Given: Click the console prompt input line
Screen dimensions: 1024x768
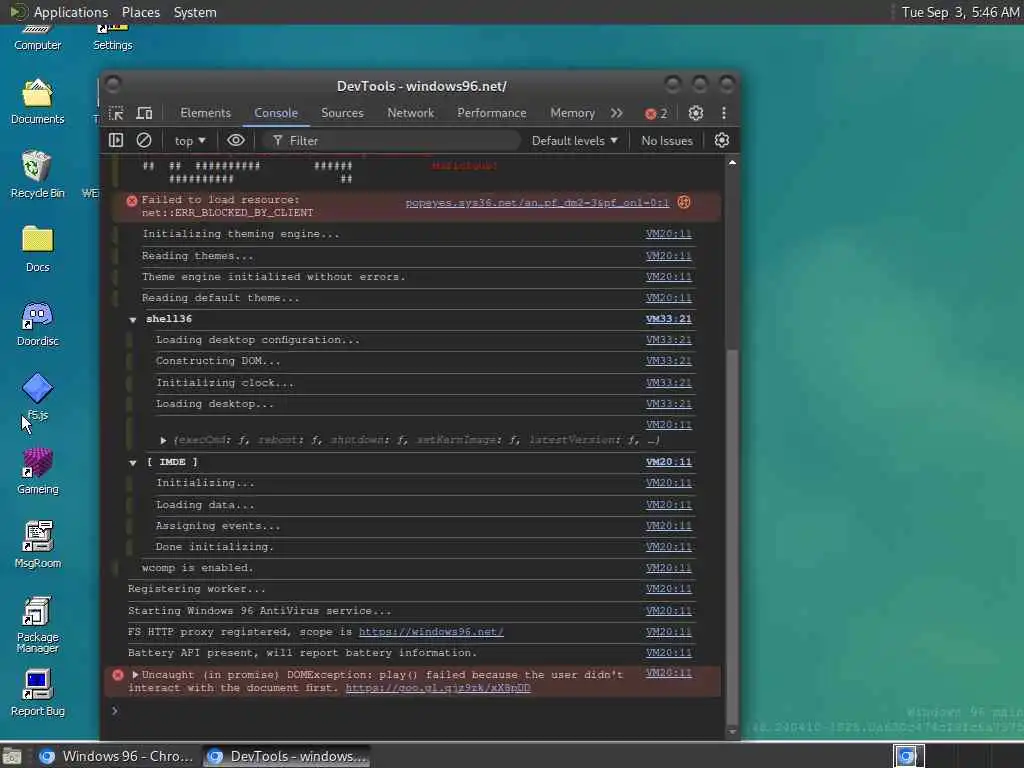Looking at the screenshot, I should coord(418,711).
